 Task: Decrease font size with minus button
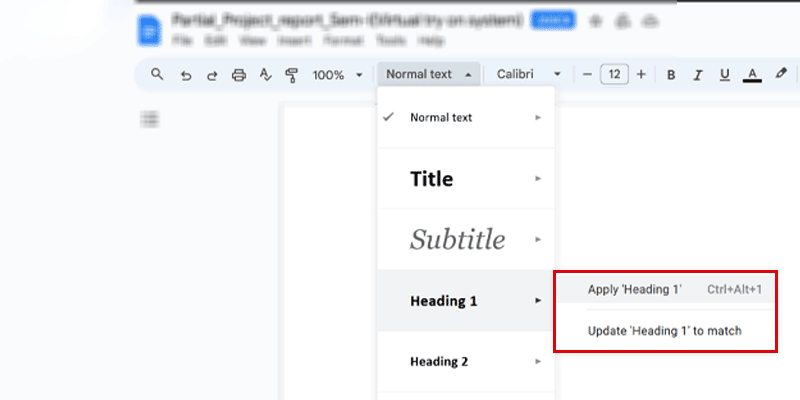(x=587, y=74)
